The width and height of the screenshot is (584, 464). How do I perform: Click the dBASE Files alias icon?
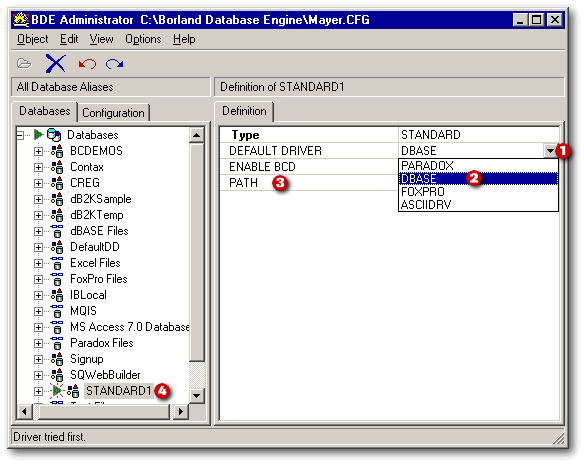(x=57, y=231)
